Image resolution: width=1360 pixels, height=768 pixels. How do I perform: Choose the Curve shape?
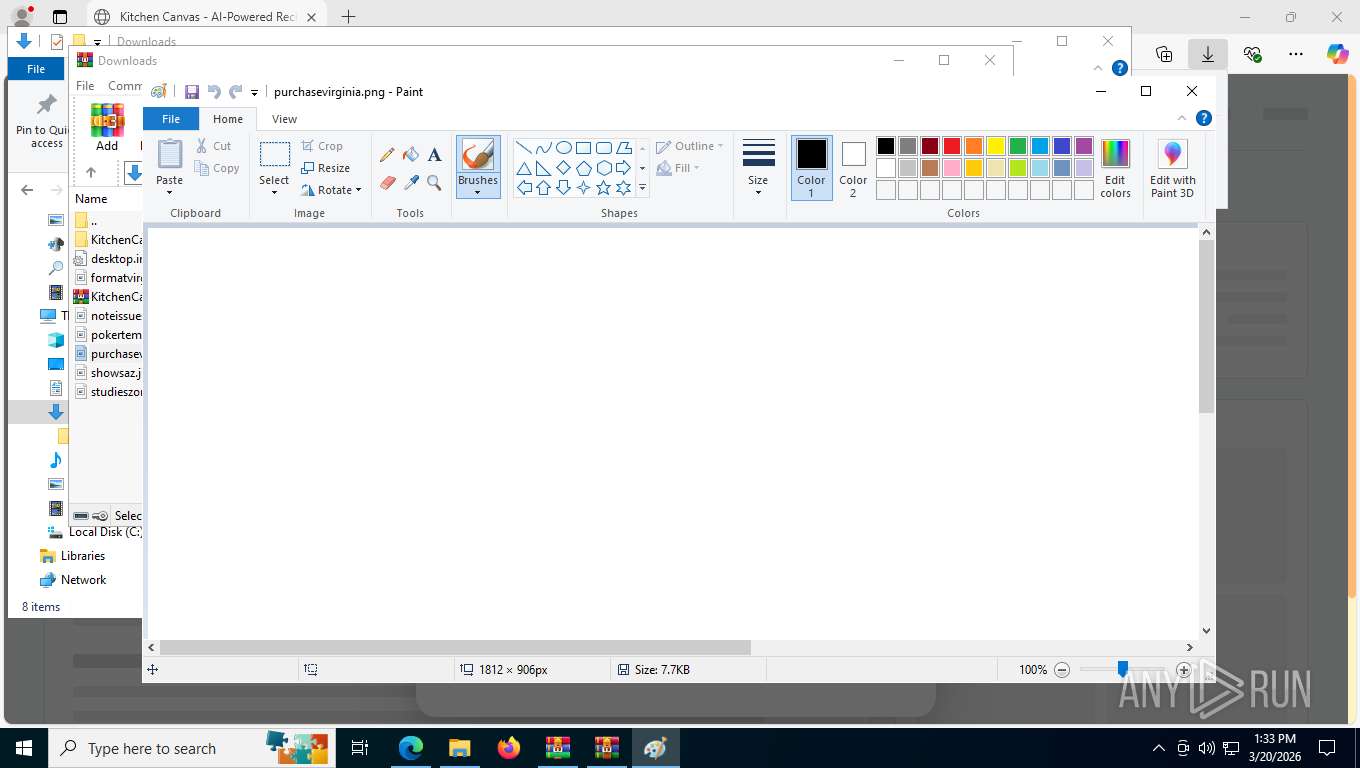tap(544, 147)
